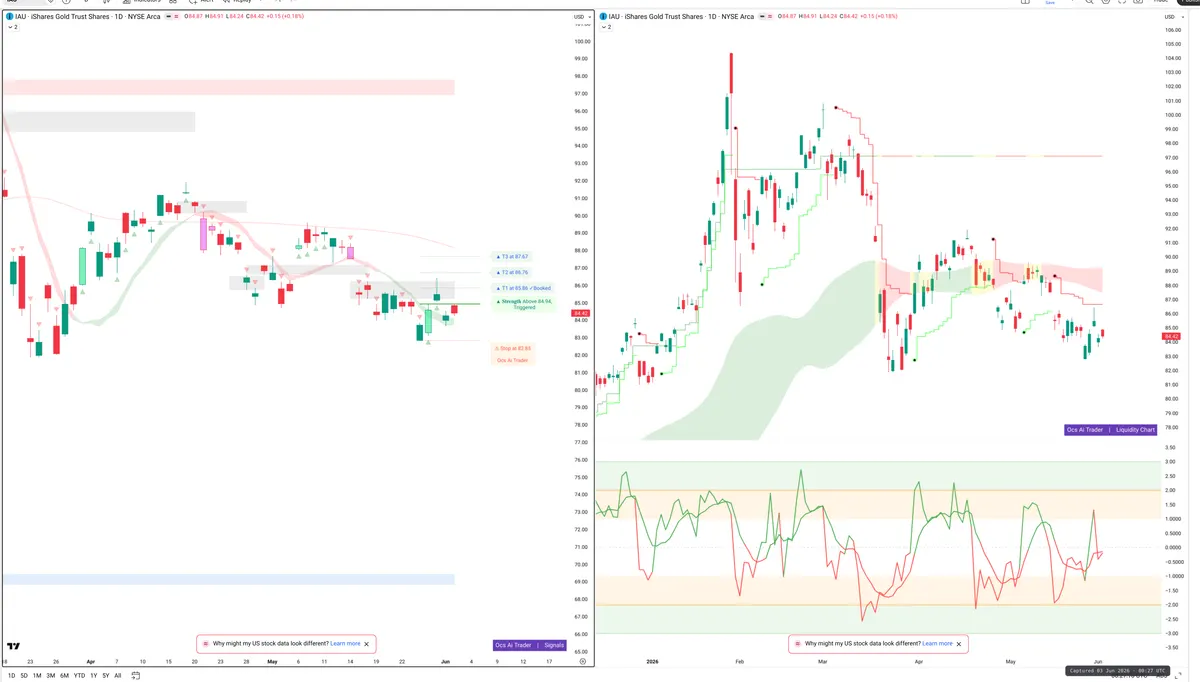Select the T1 at 85.86 Booked label

(x=524, y=288)
